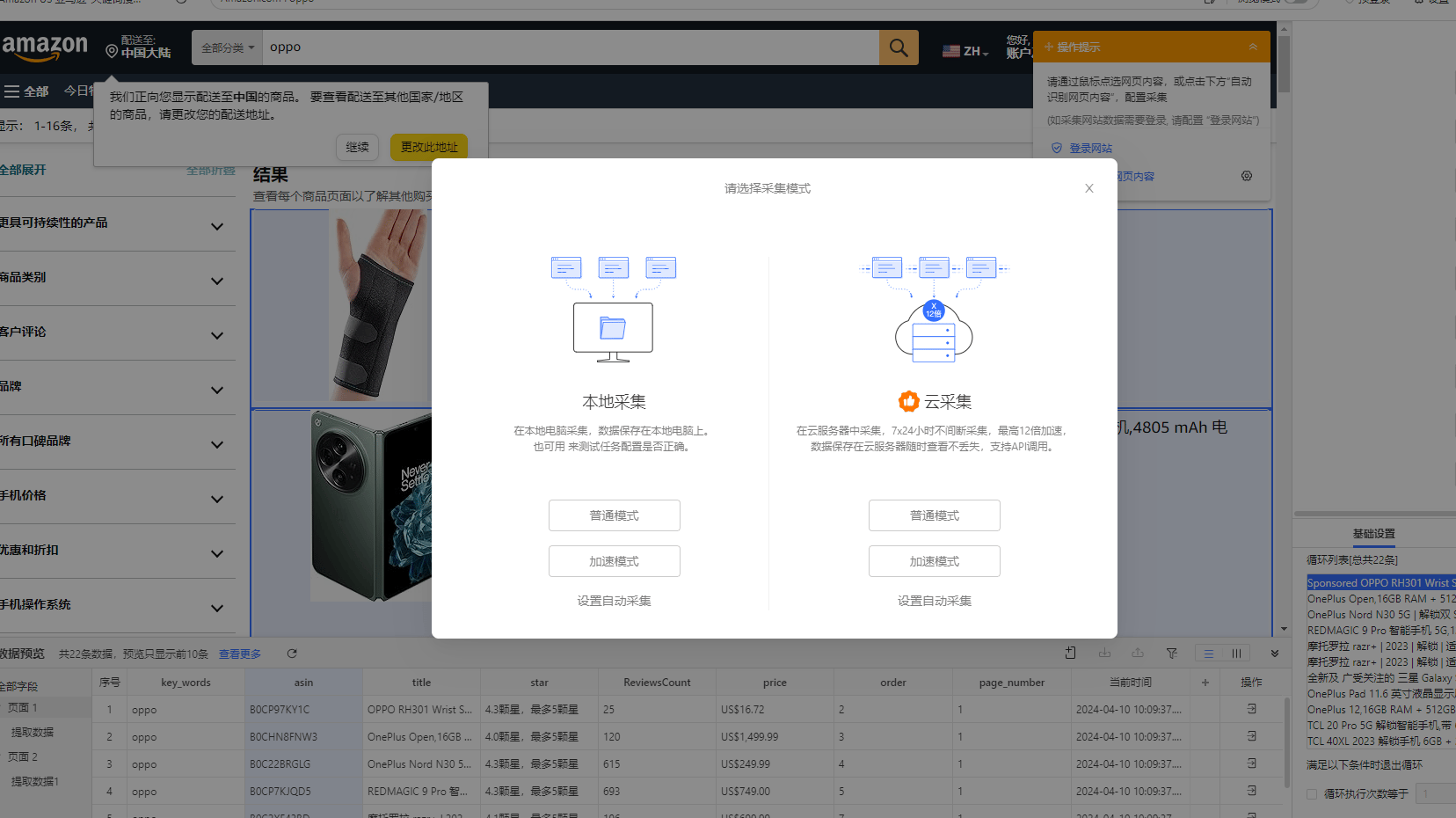
Task: Click the action icon for row 2
Action: point(1251,736)
